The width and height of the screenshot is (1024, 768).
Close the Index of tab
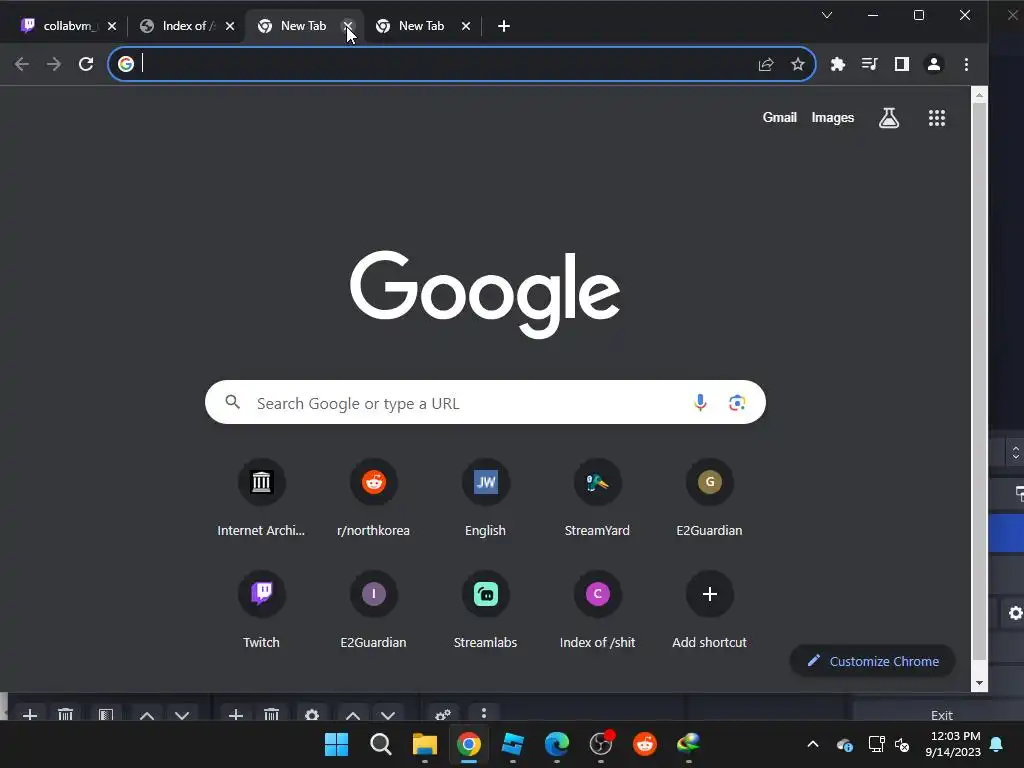pyautogui.click(x=230, y=26)
